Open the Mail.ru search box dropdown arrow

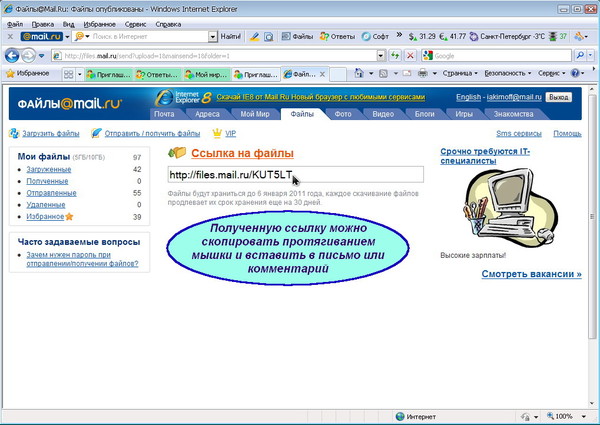coord(213,37)
